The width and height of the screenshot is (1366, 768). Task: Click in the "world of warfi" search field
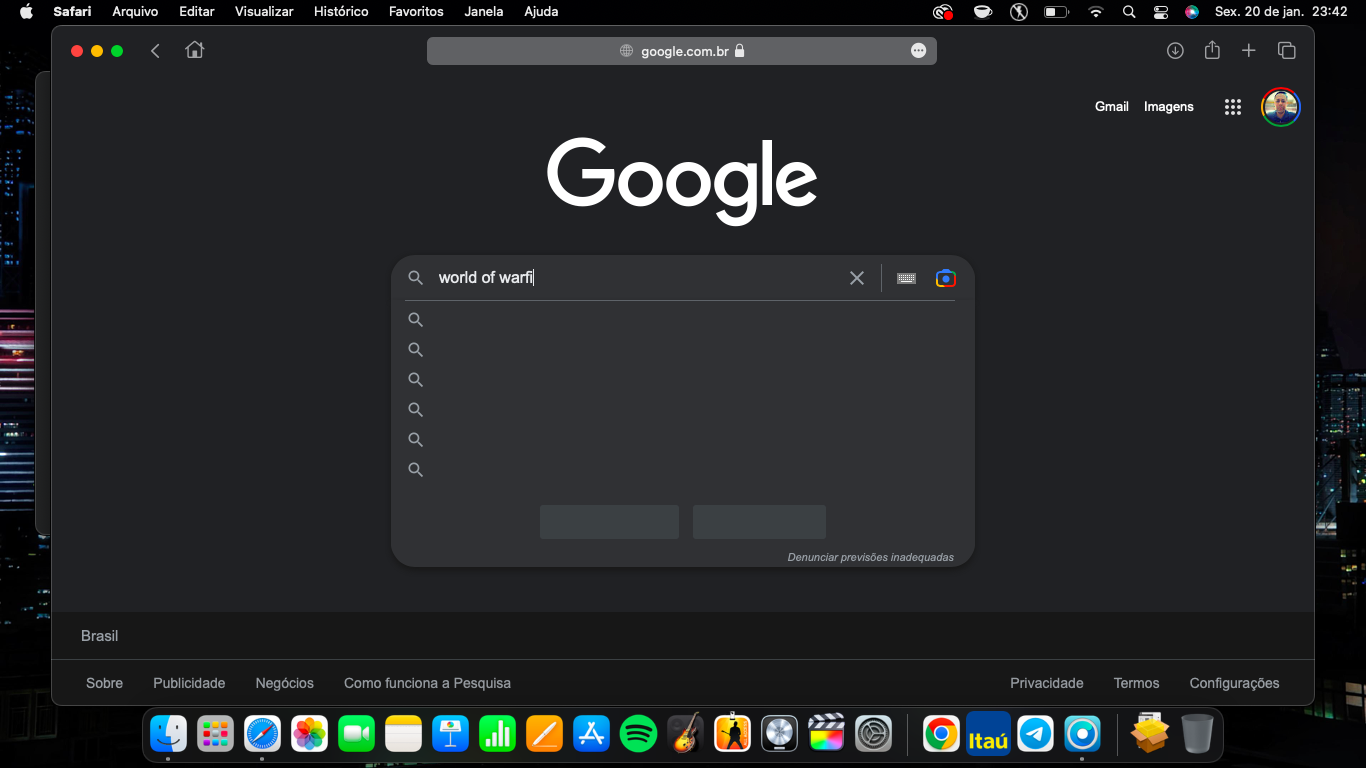click(640, 278)
